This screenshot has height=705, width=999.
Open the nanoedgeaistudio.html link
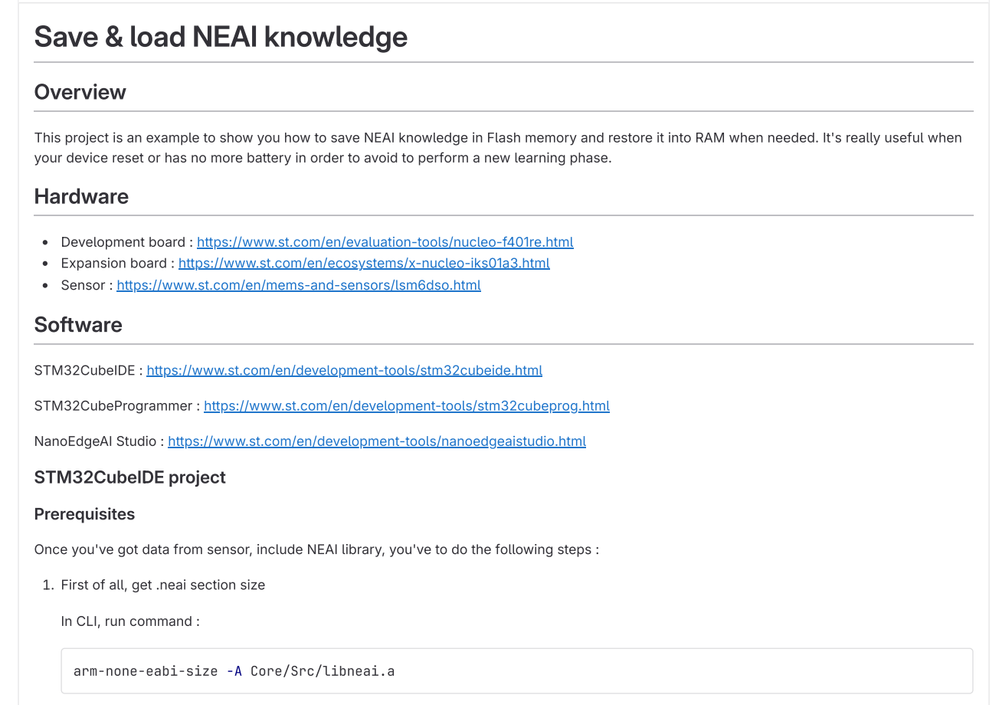click(x=376, y=441)
